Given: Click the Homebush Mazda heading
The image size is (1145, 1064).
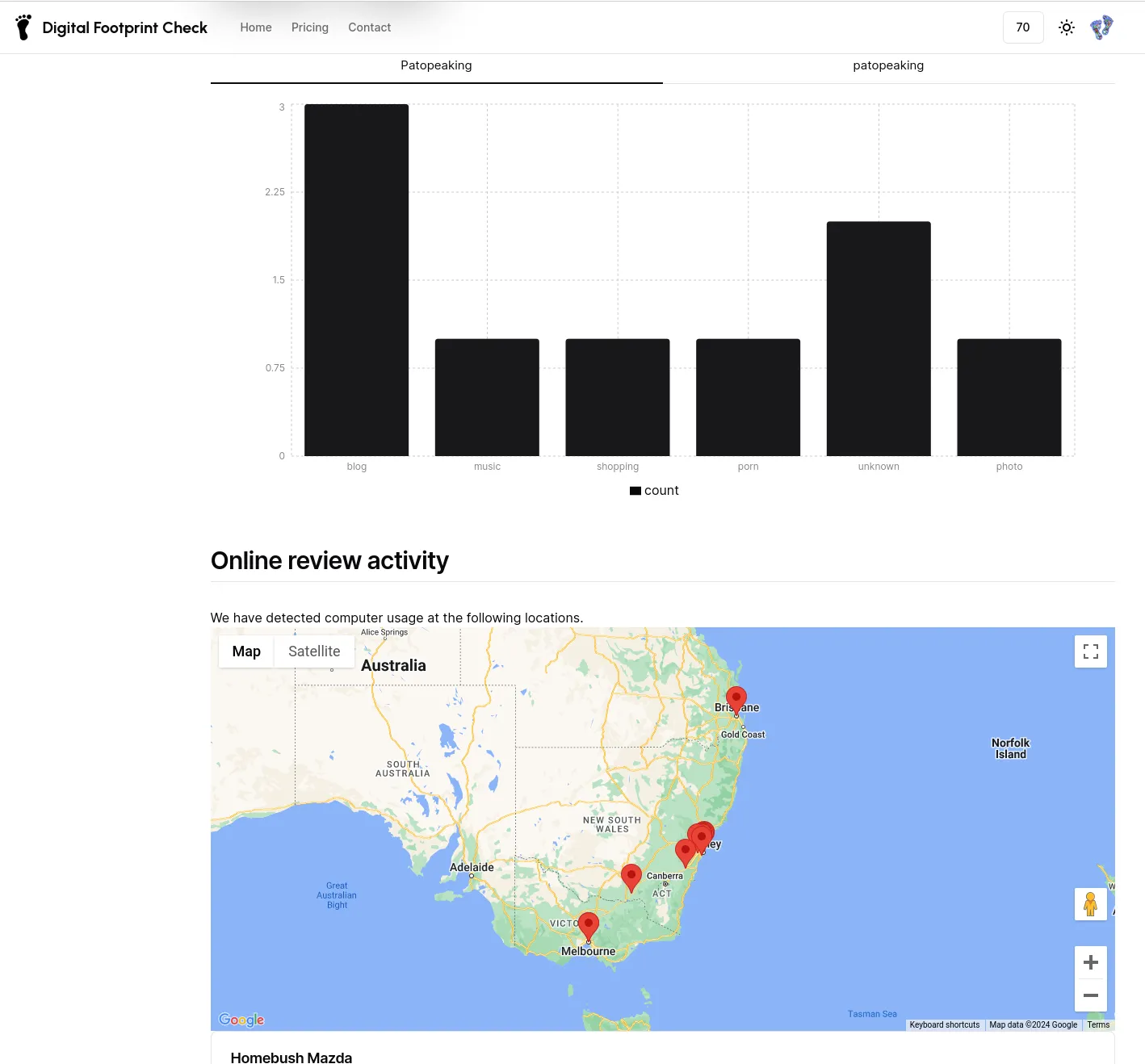Looking at the screenshot, I should (x=291, y=1057).
